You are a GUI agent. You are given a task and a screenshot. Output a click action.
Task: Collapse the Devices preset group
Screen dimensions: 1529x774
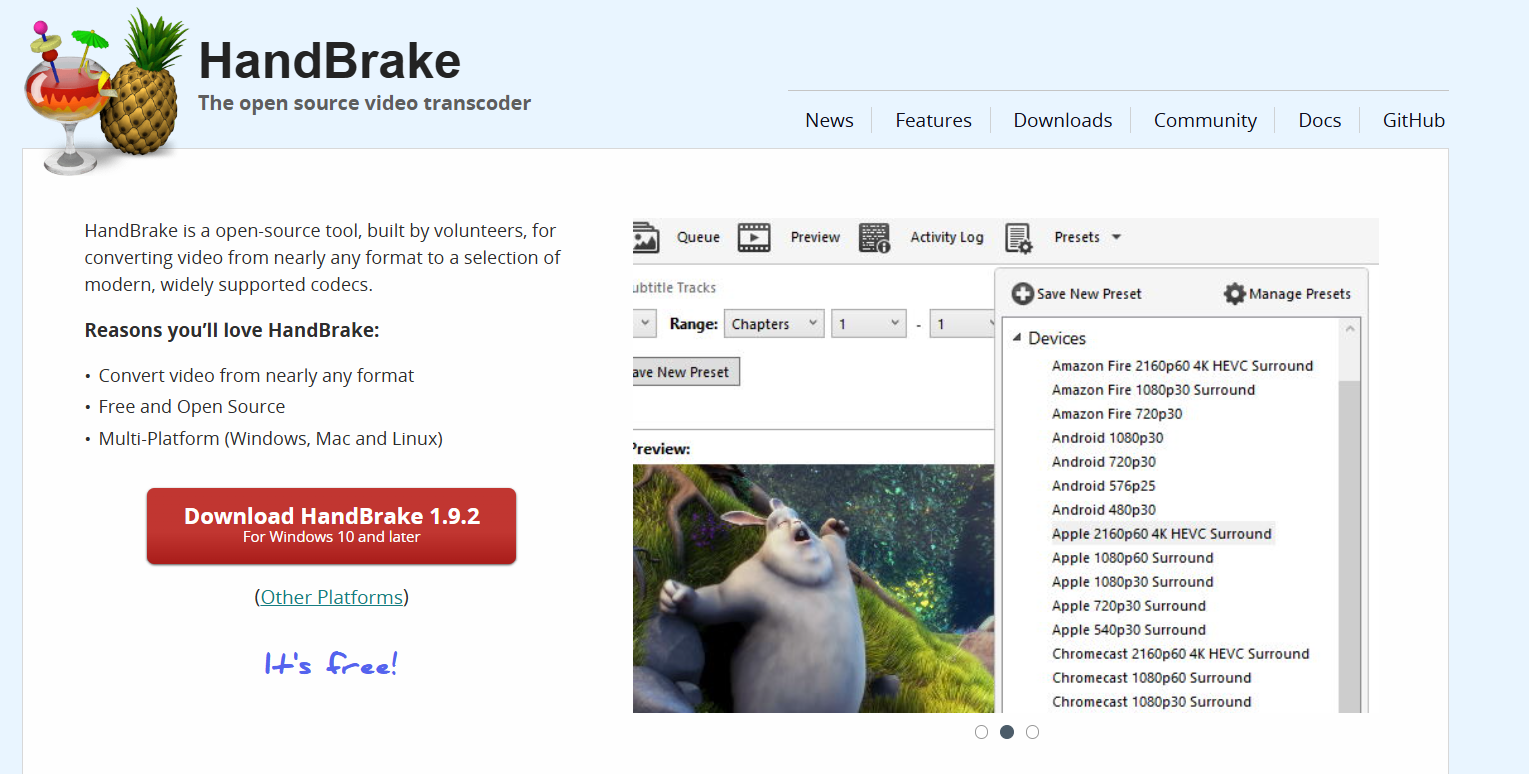[x=1017, y=338]
